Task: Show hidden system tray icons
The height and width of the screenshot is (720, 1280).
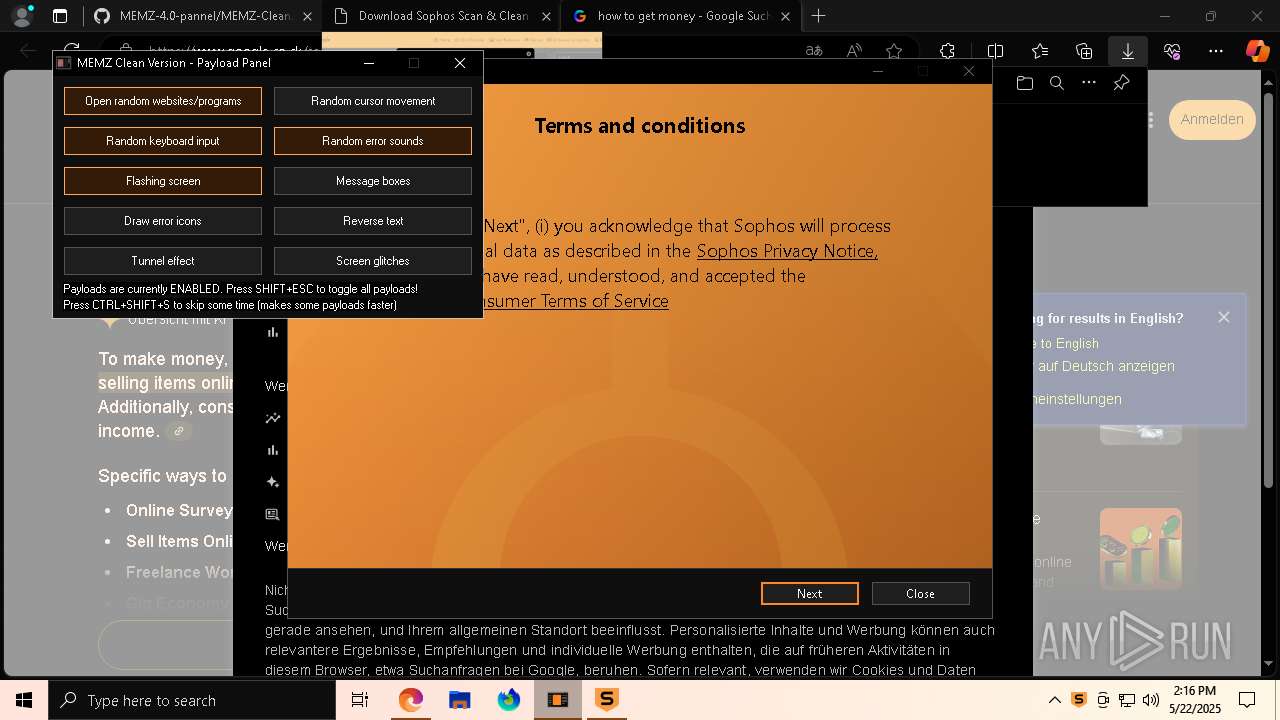Action: coord(1054,700)
